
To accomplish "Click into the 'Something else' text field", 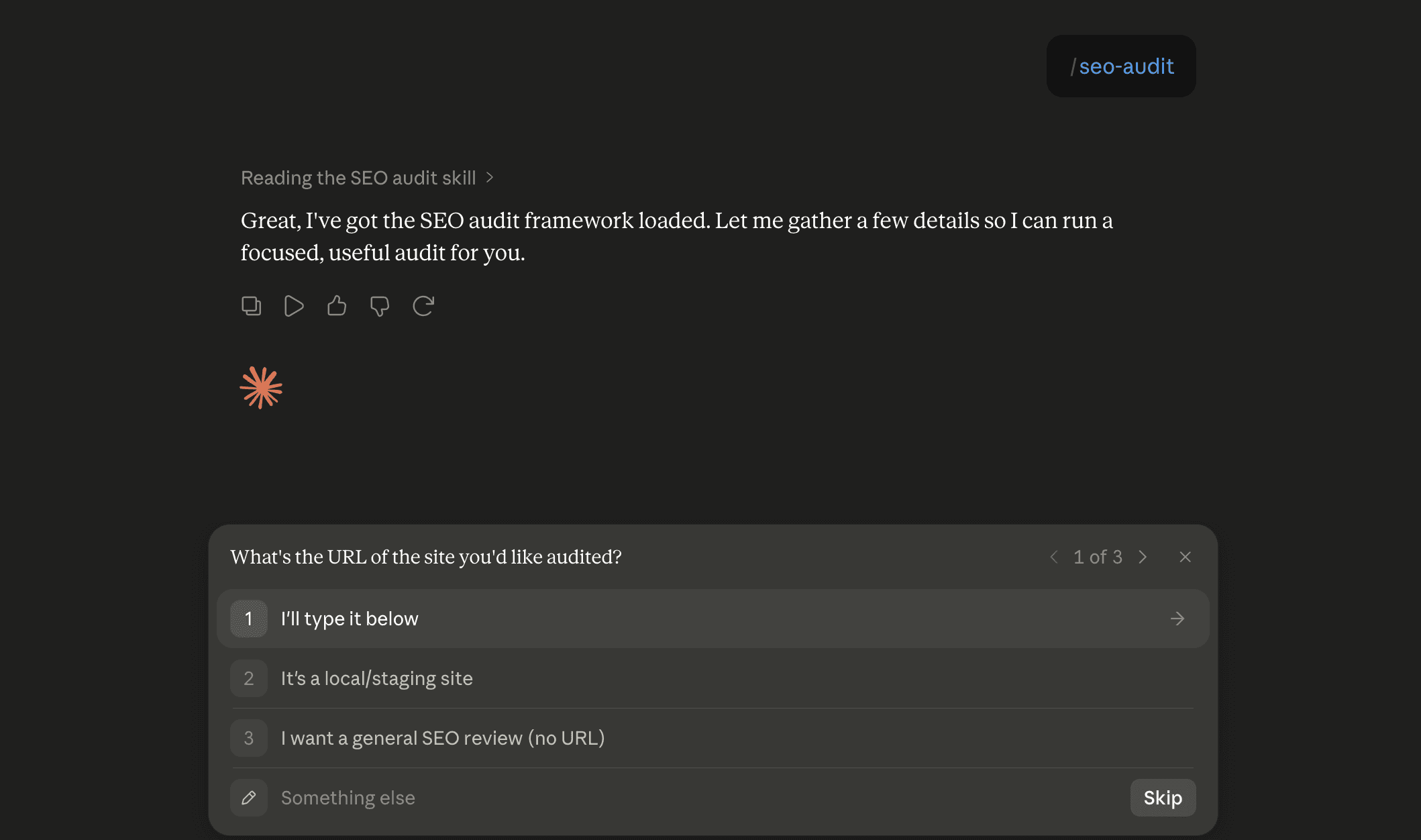I will coord(698,798).
